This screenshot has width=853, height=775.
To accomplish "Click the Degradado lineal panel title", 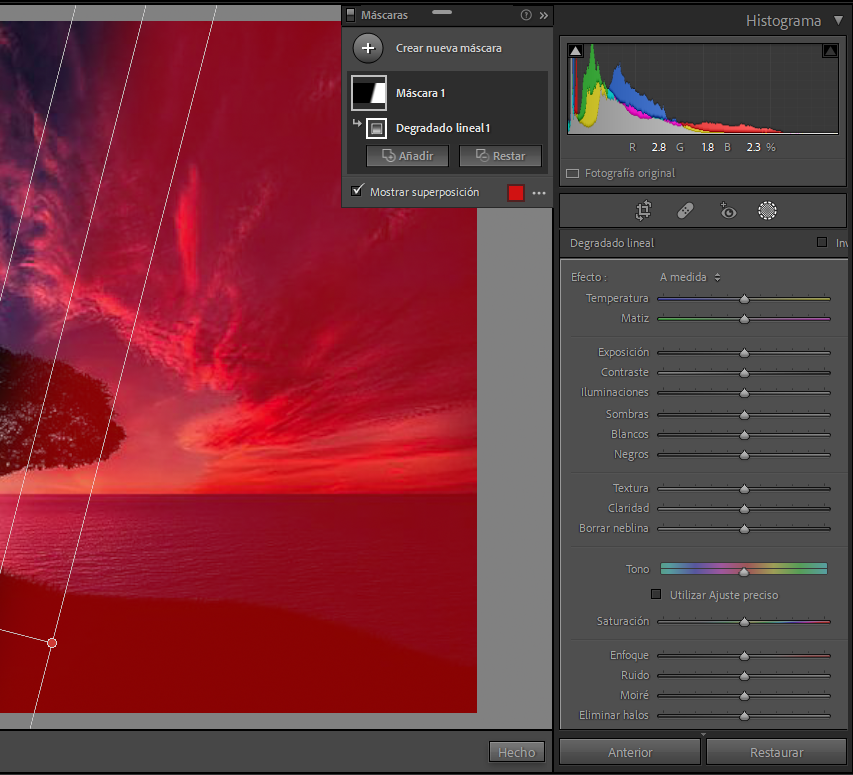I will 612,243.
